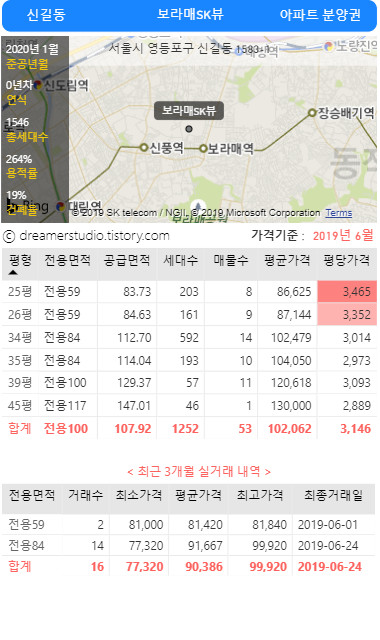
Task: Open the Terms link on map
Action: [339, 213]
